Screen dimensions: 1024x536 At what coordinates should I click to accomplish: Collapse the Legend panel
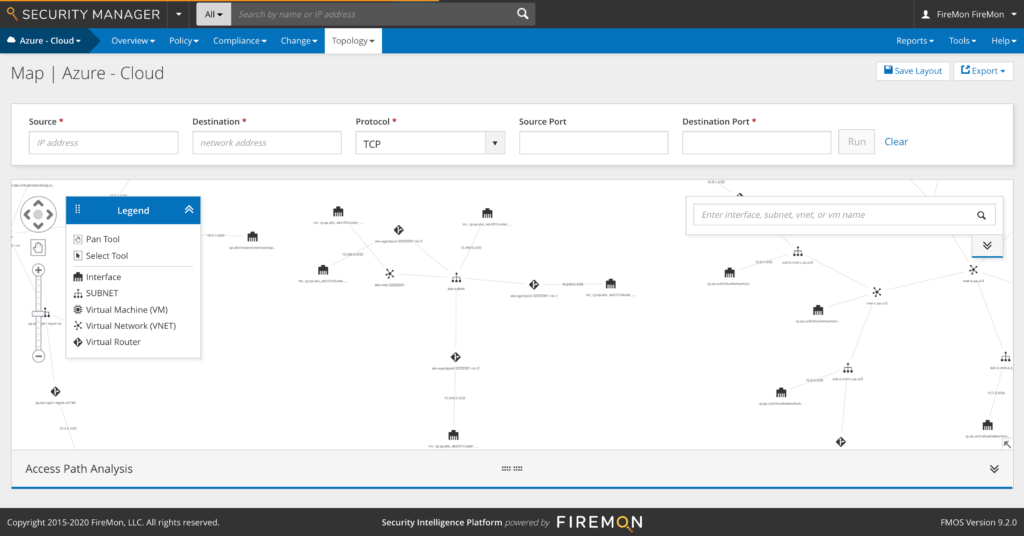[x=189, y=210]
